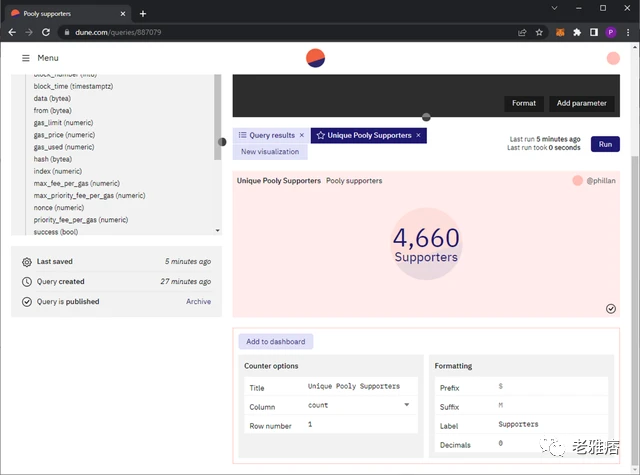This screenshot has width=640, height=475.
Task: Select max_fee_per_gas (numeric) column
Action: click(77, 184)
